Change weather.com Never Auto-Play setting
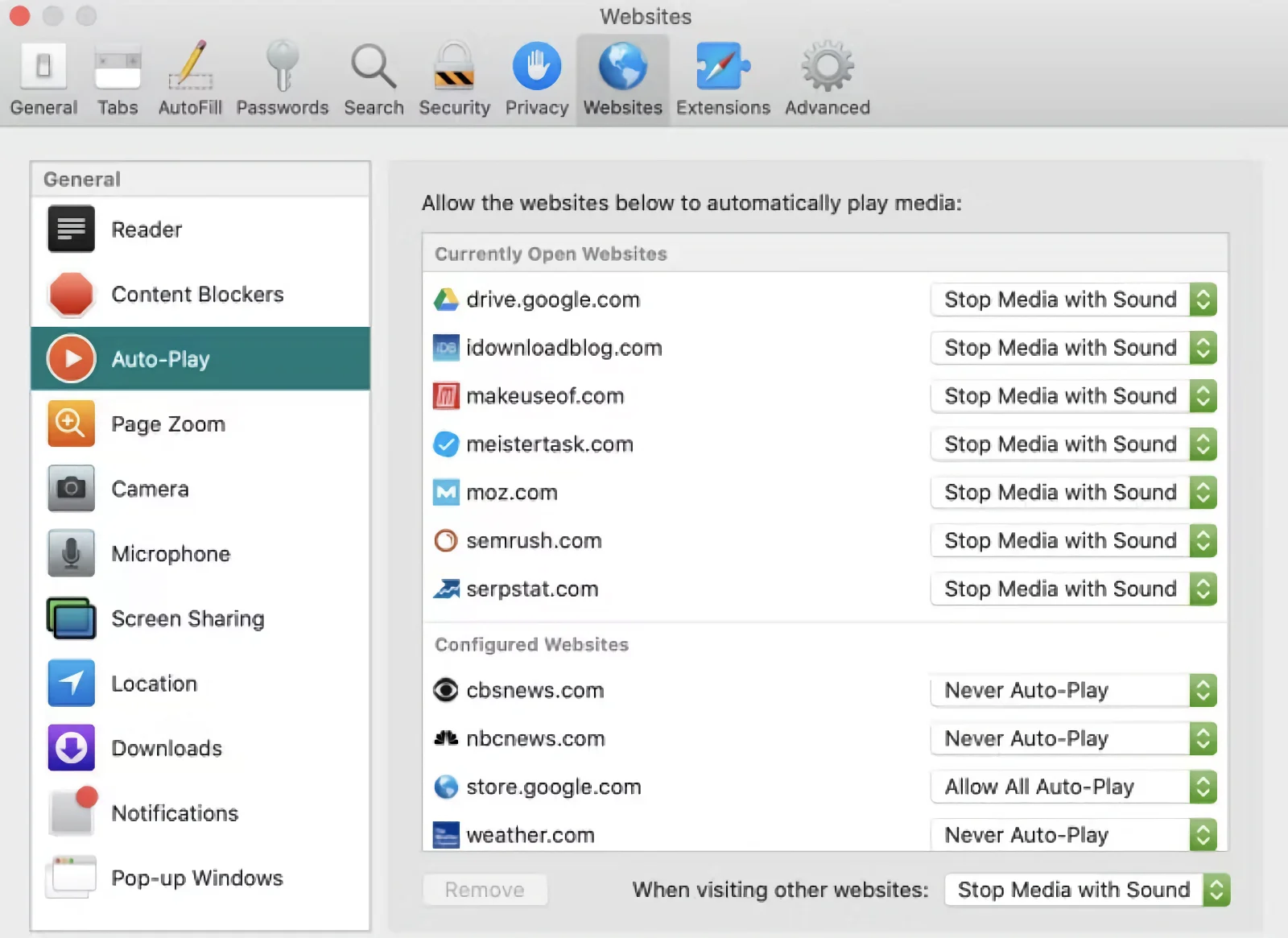Screen dimensions: 1288x938 (x=1073, y=835)
